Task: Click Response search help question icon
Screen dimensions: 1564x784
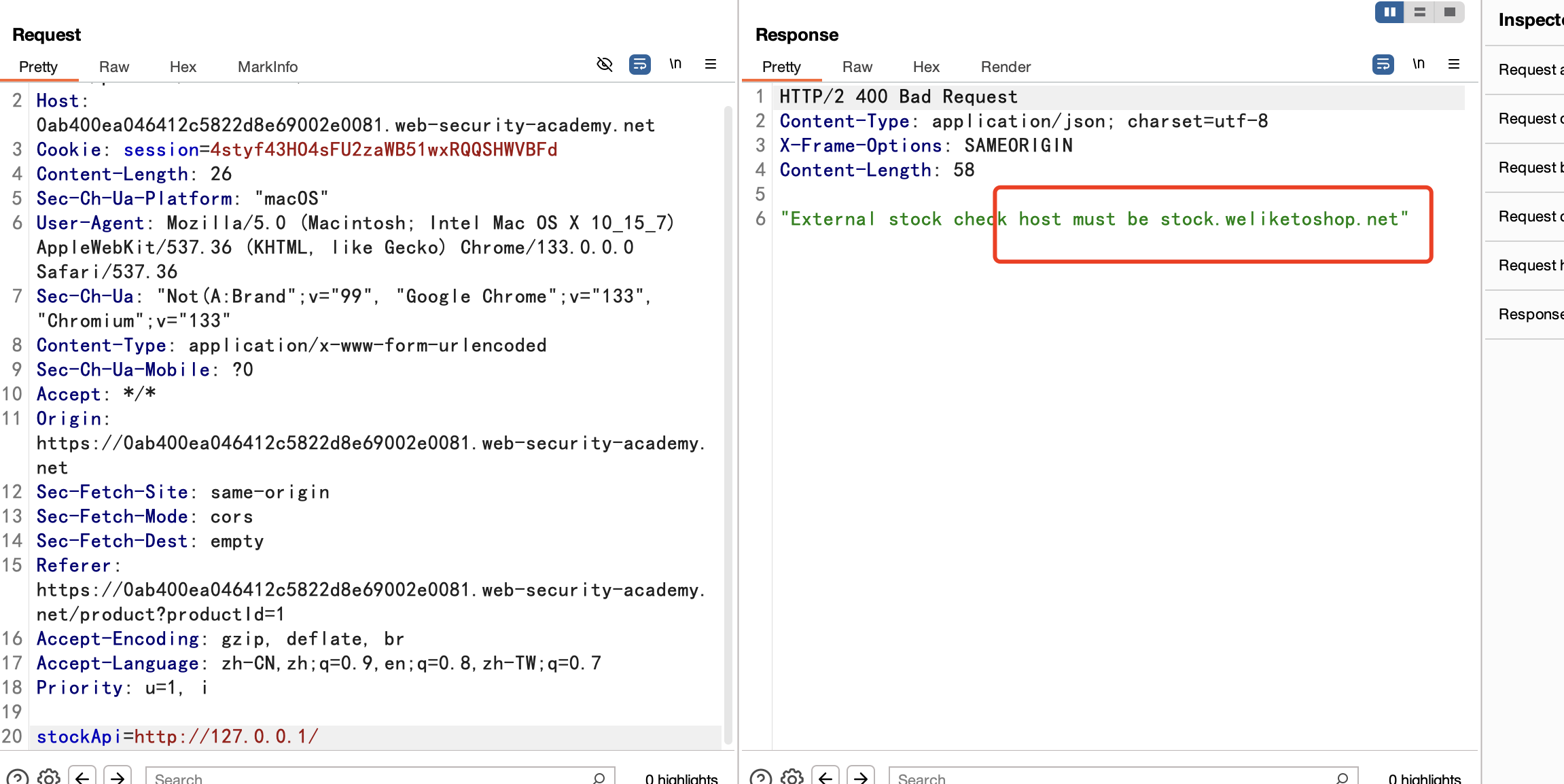Action: pyautogui.click(x=760, y=777)
